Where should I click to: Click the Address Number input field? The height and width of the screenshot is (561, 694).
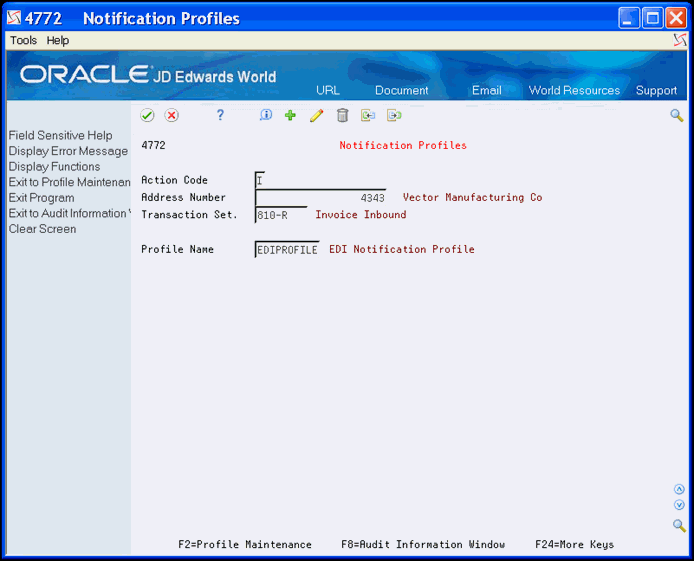(320, 197)
